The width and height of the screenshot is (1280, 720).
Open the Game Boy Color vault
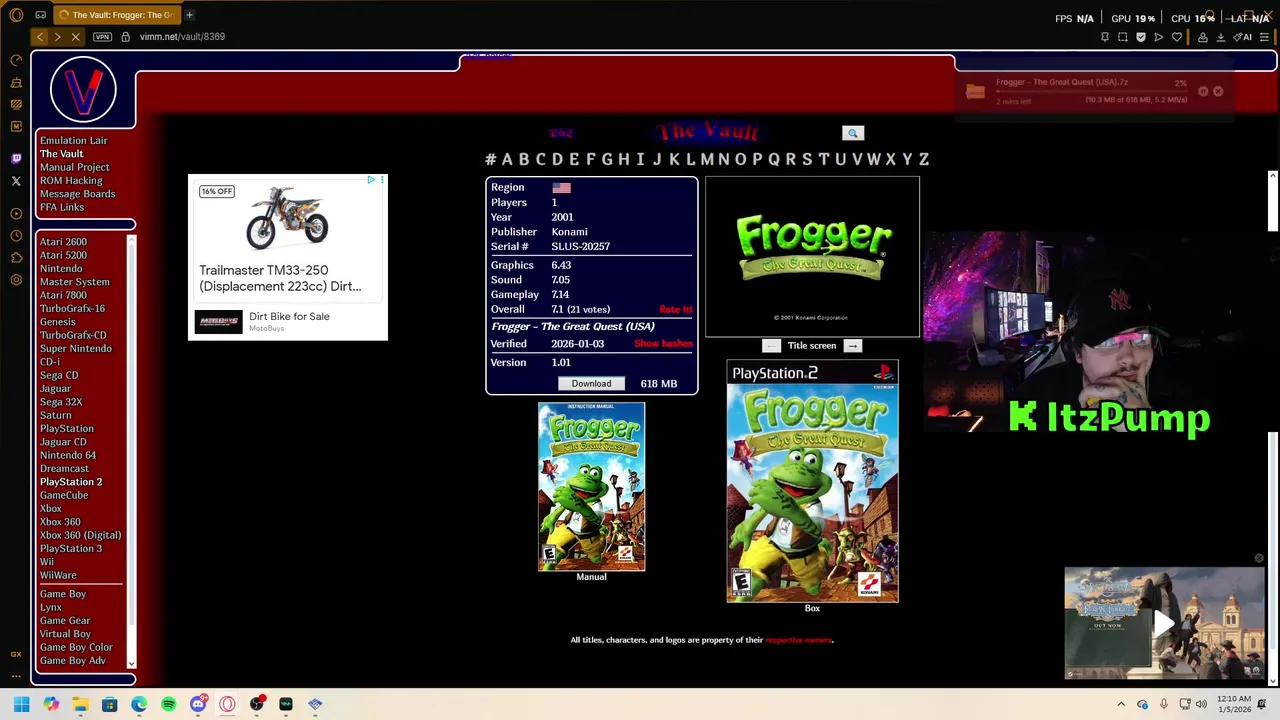[76, 647]
